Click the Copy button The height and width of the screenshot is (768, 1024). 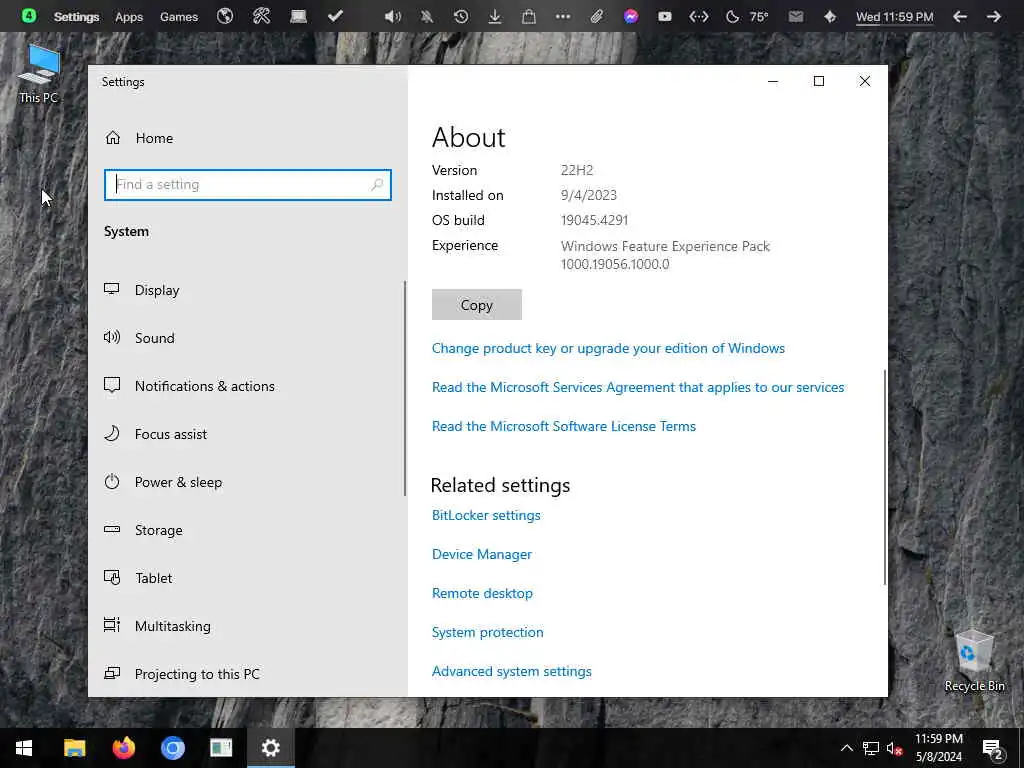pos(477,305)
